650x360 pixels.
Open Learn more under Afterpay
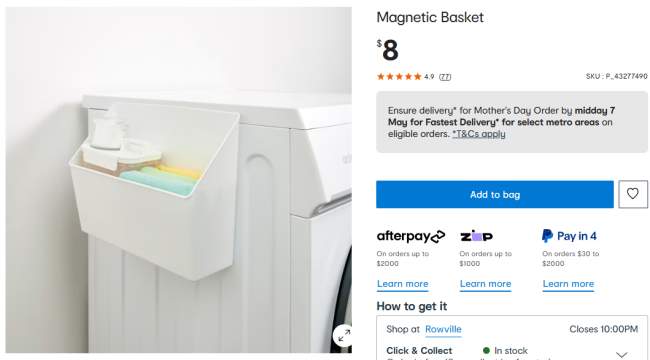403,284
